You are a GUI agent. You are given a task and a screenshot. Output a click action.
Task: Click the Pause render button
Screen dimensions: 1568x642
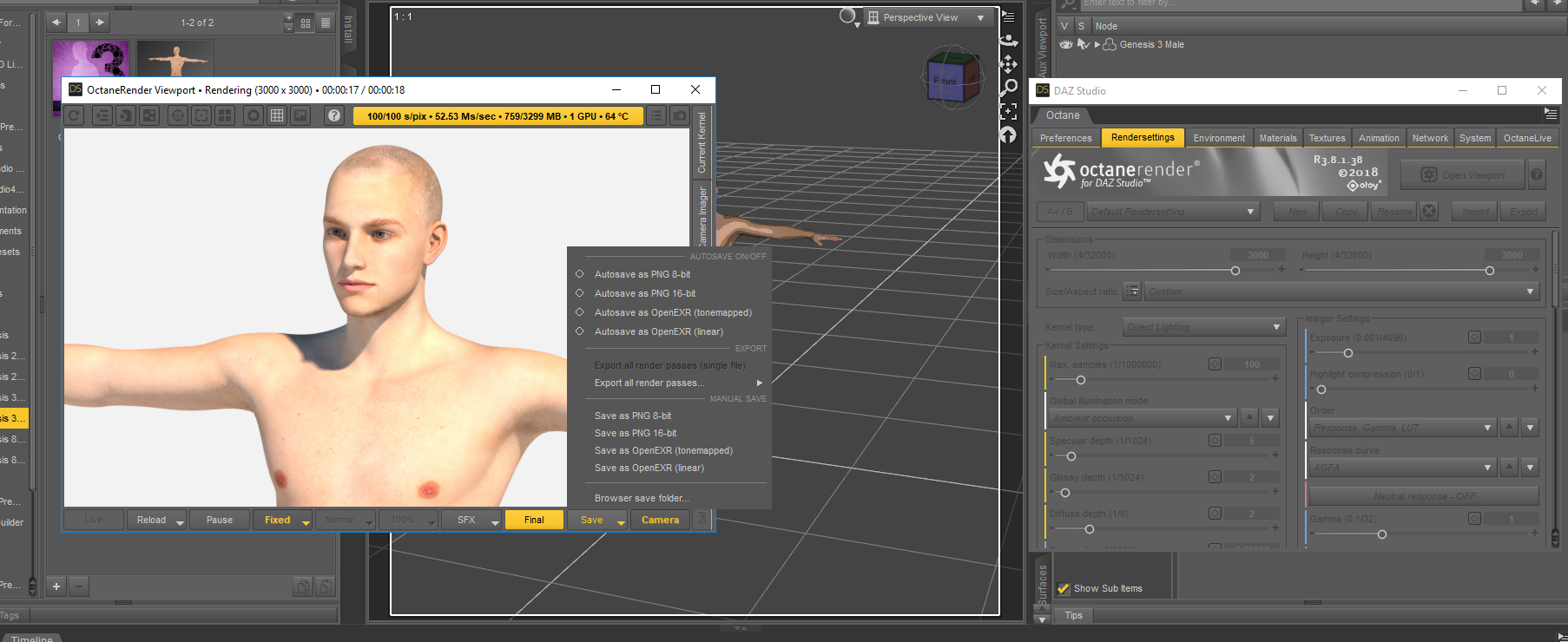pos(220,520)
